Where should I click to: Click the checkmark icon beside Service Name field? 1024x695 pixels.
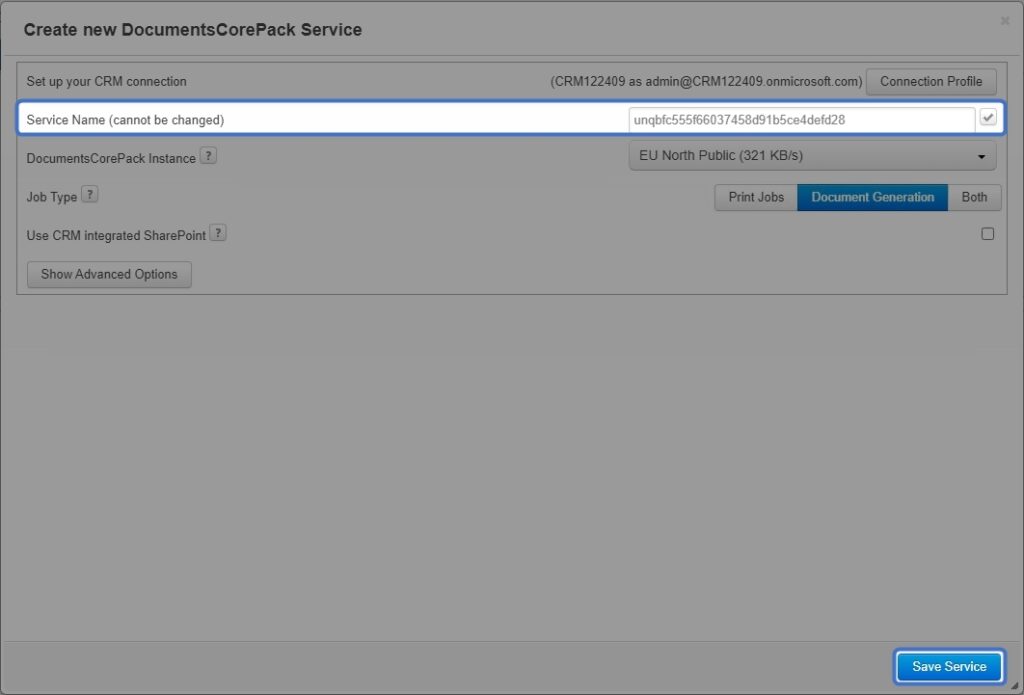coord(988,118)
